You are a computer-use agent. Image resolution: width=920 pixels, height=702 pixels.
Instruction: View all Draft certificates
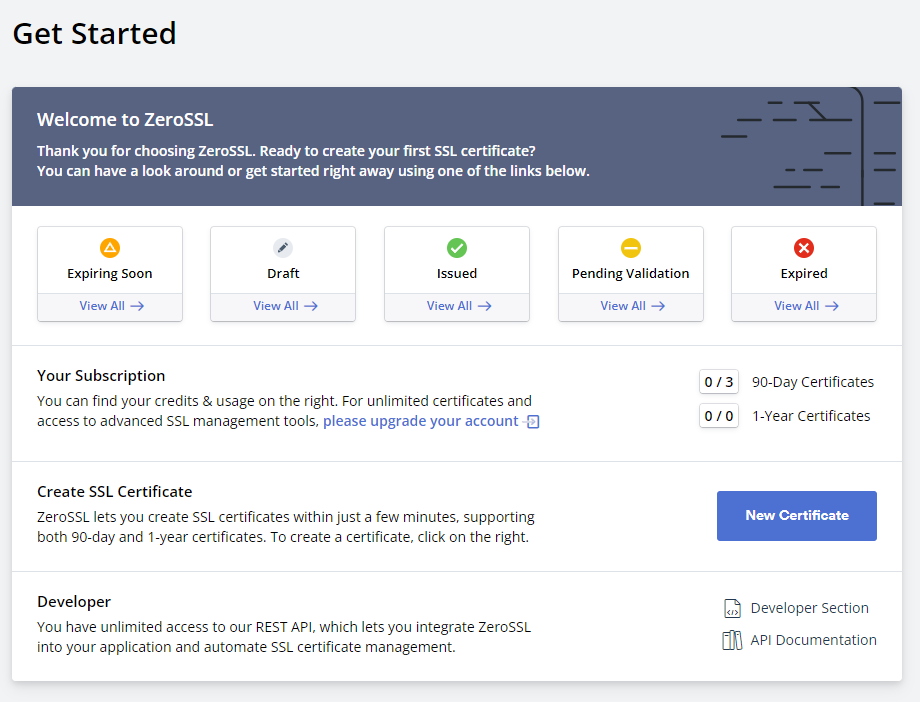285,306
